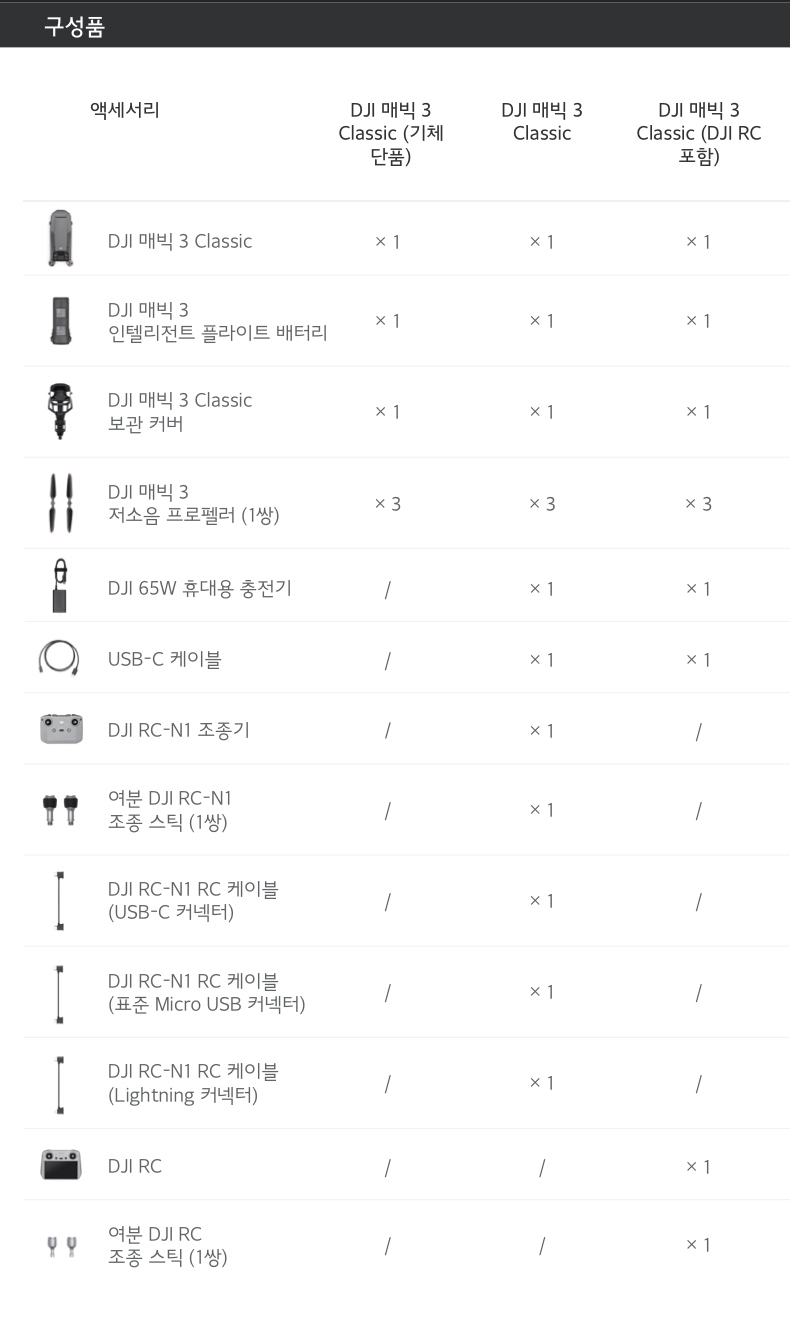Click the DJI RC screen controller icon
This screenshot has width=790, height=1330.
coord(61,1166)
